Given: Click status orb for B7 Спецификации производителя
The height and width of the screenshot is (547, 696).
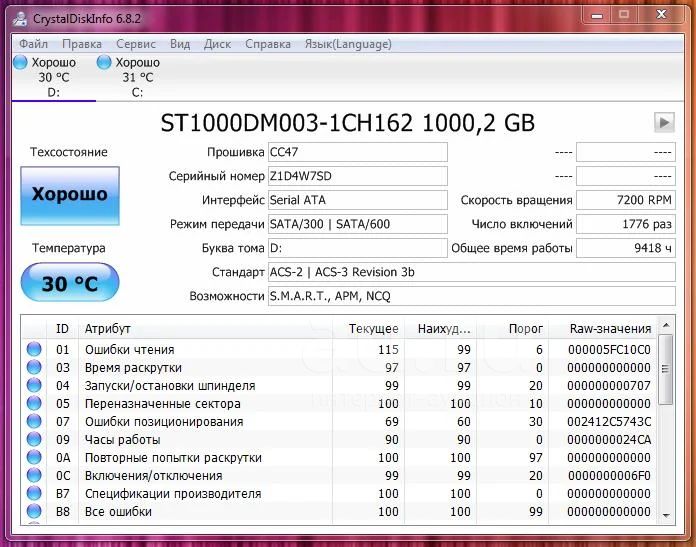Looking at the screenshot, I should (x=34, y=493).
